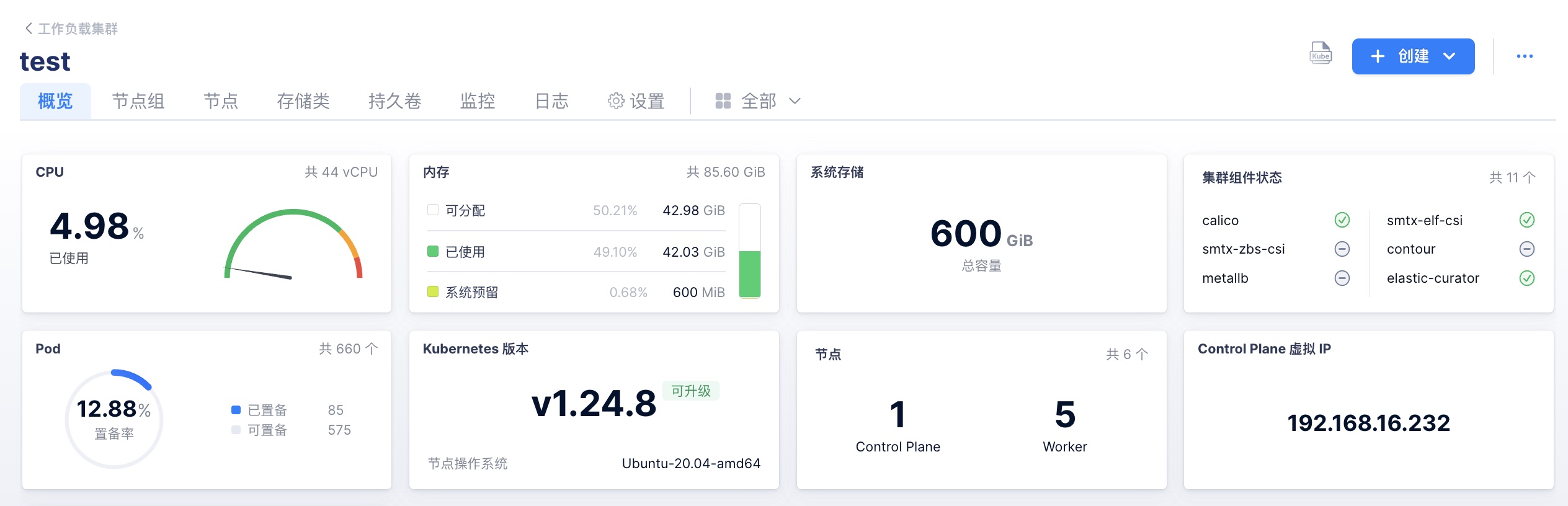Click 共 660 个 Pod total
Image resolution: width=1568 pixels, height=506 pixels.
point(348,348)
